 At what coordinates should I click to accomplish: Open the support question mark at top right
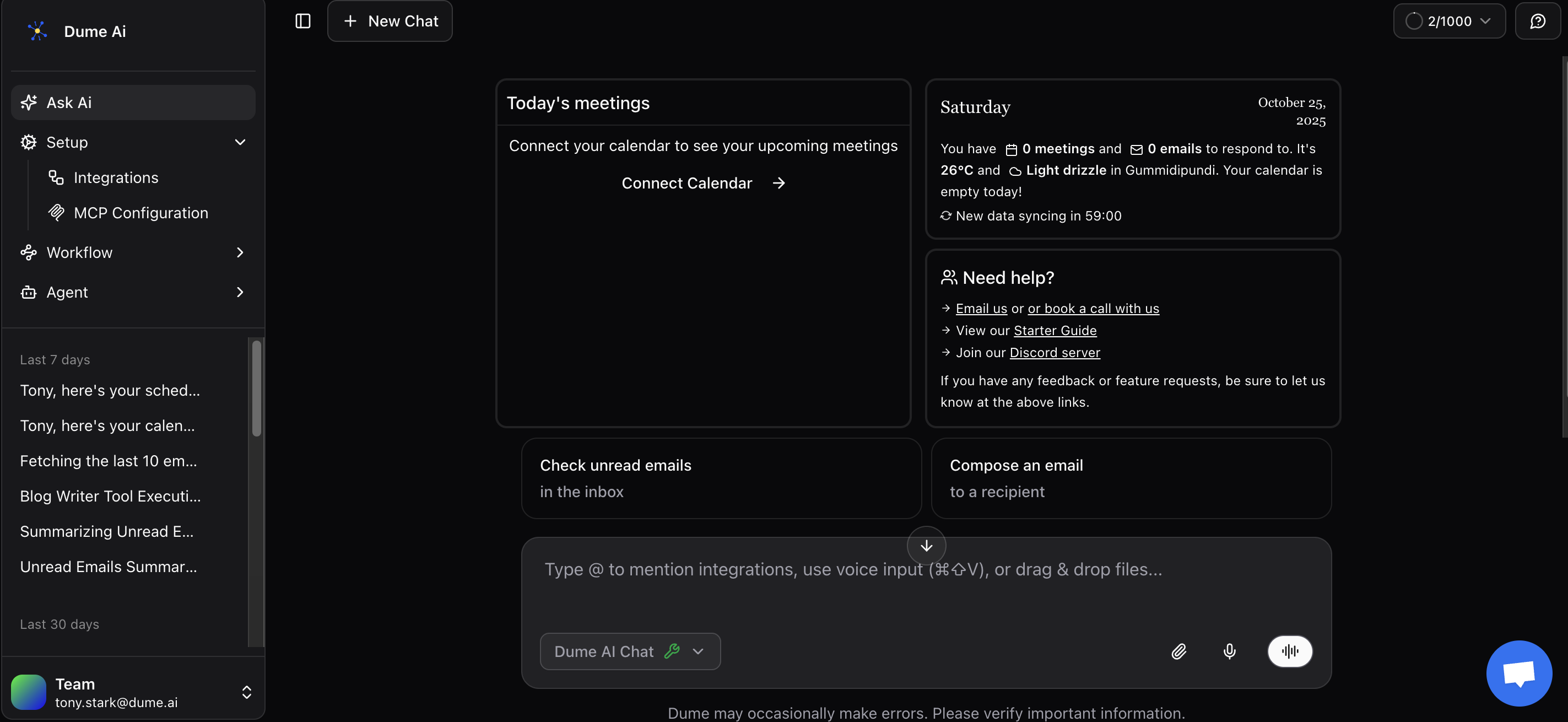[1538, 21]
